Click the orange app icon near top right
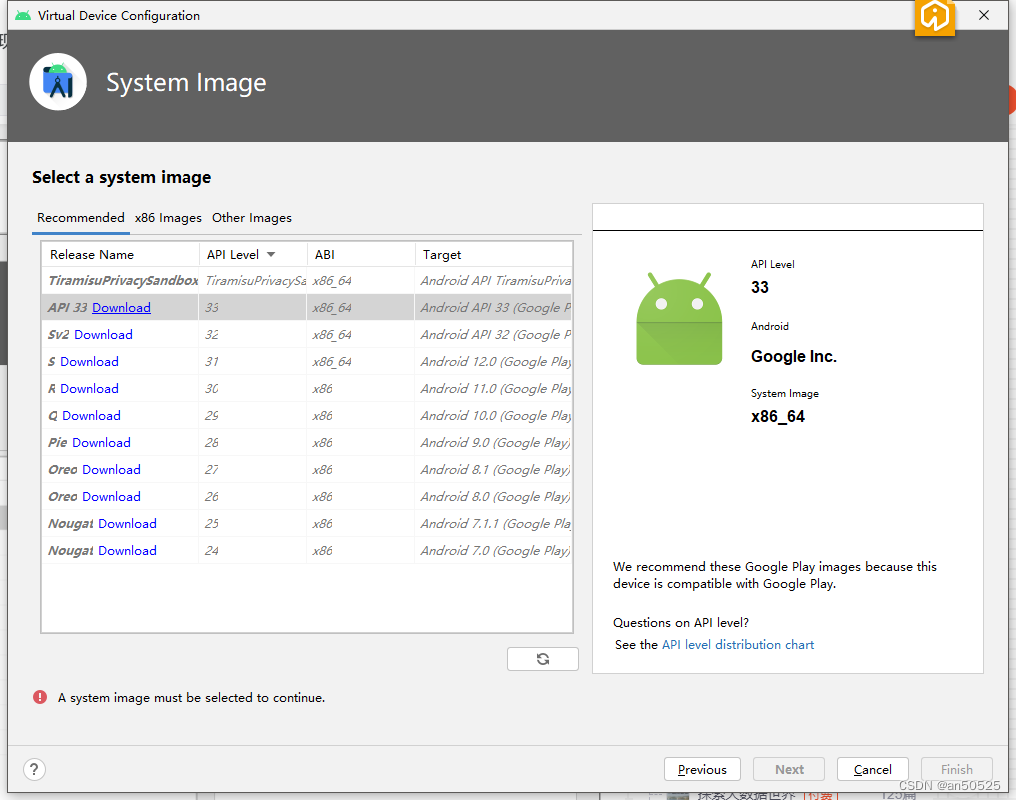Viewport: 1016px width, 800px height. 934,18
